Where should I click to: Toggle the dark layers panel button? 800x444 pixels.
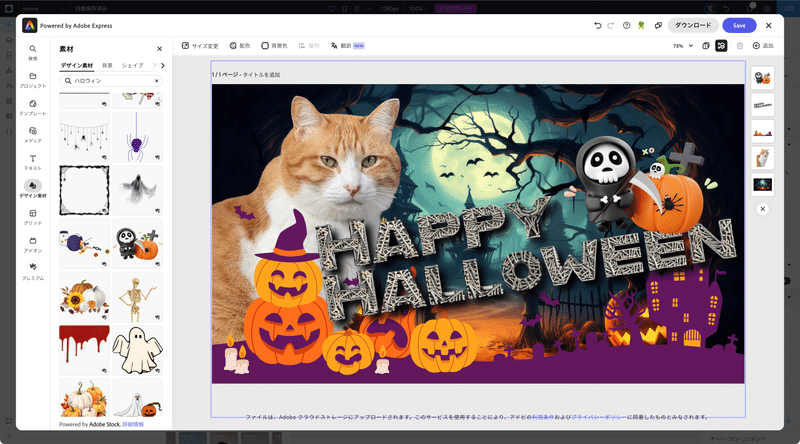[x=721, y=46]
